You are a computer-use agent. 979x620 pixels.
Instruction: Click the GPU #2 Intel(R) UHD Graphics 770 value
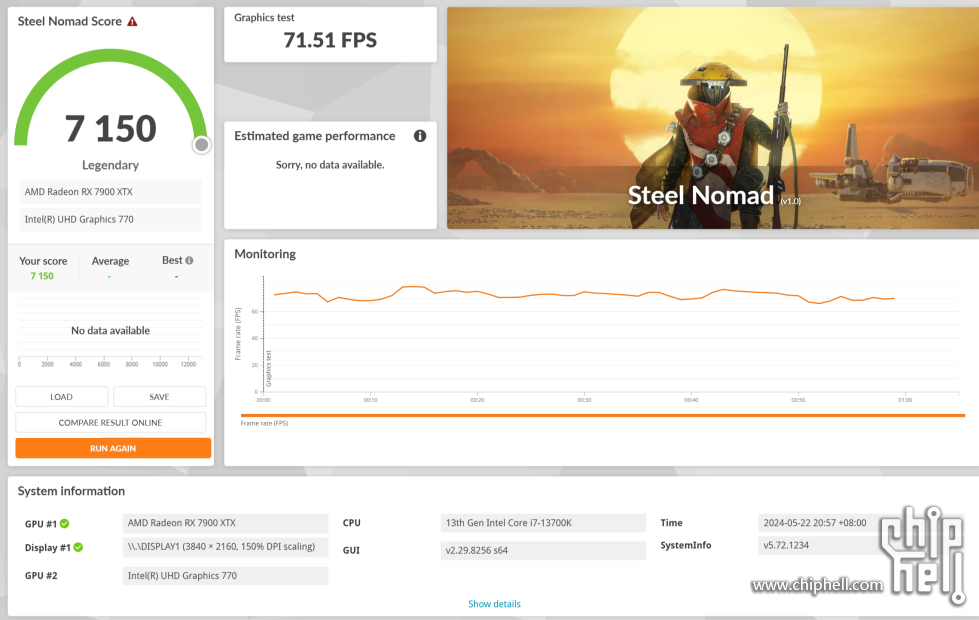point(225,576)
